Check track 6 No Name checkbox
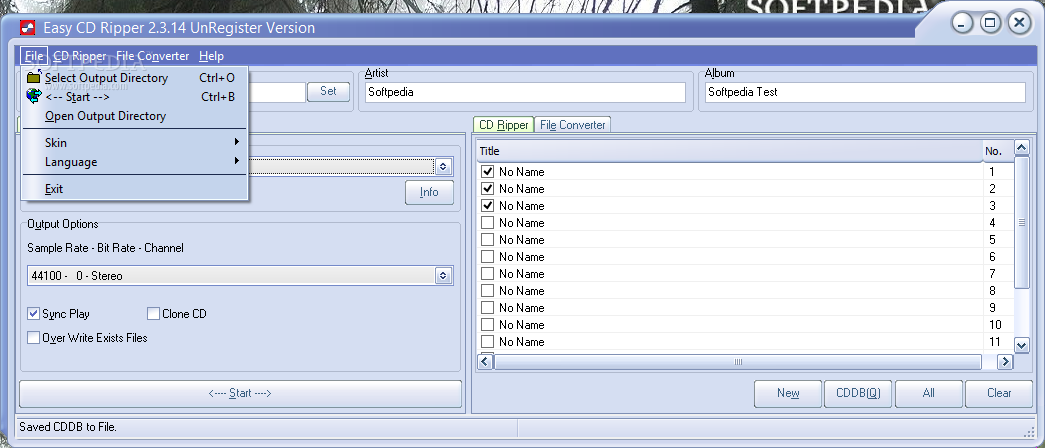 (x=487, y=257)
